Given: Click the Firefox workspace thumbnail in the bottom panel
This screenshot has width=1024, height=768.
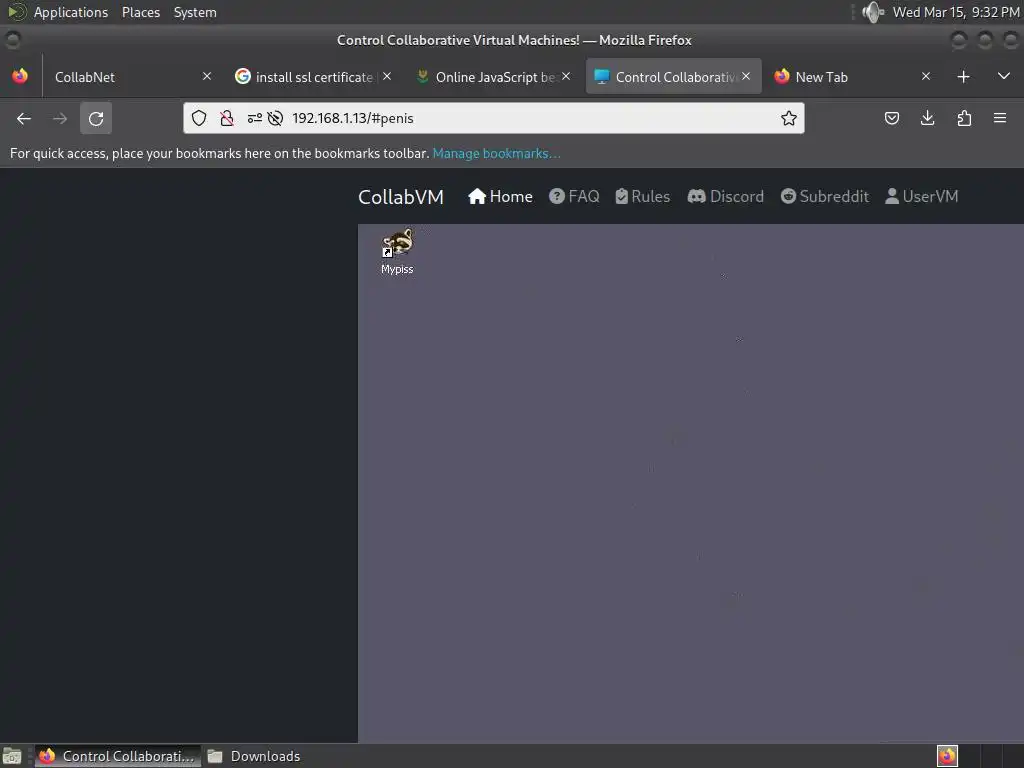Looking at the screenshot, I should (947, 756).
